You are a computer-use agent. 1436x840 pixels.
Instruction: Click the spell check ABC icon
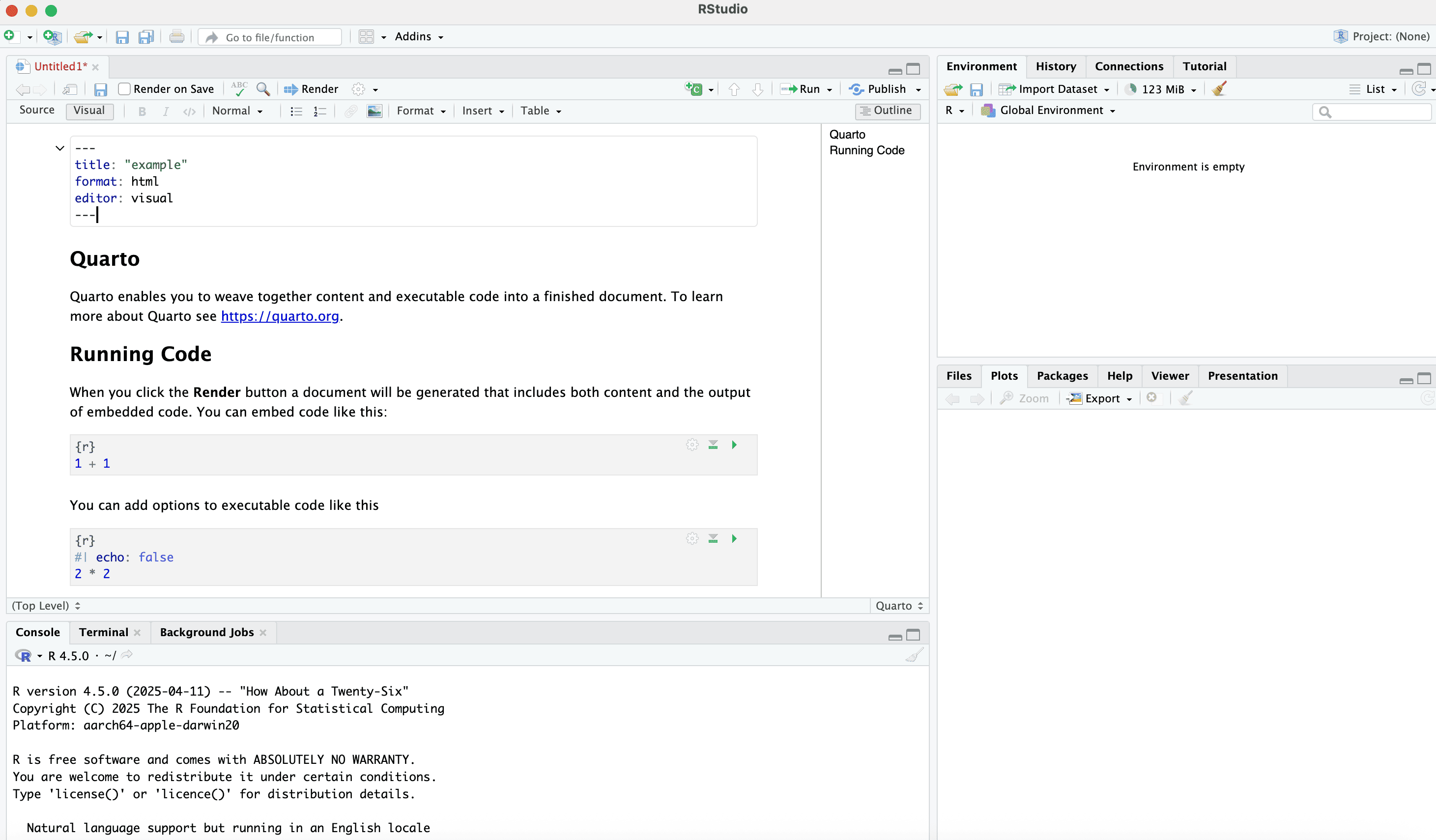point(239,89)
